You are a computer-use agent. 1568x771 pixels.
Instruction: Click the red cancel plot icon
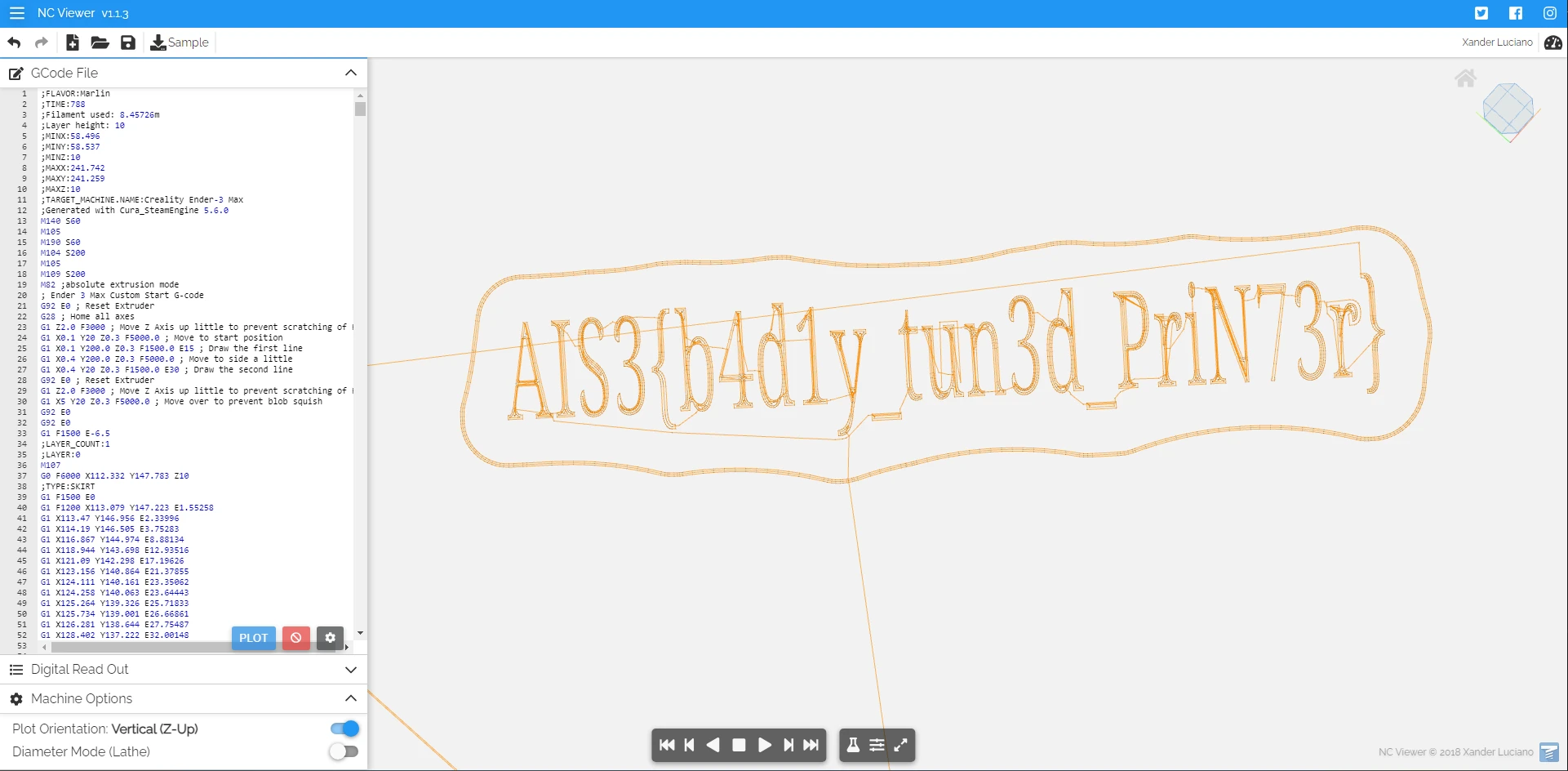pos(296,638)
